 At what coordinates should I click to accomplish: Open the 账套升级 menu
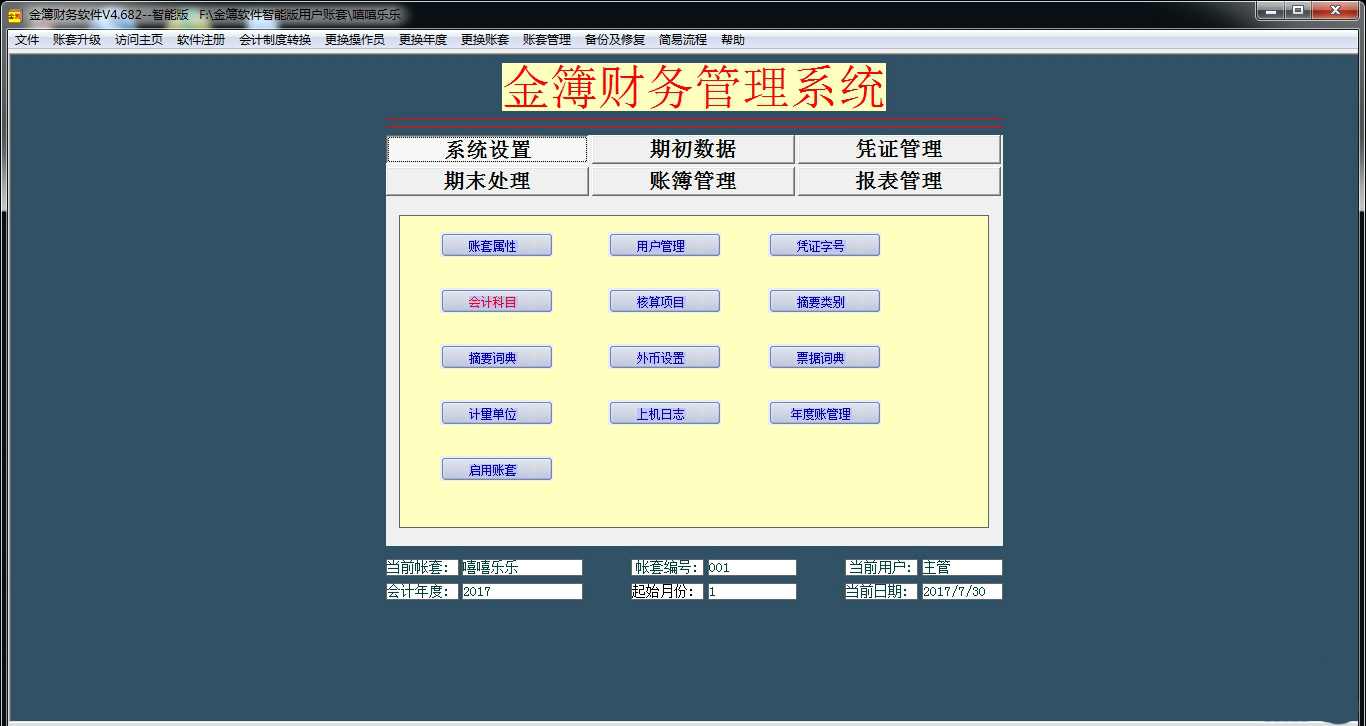(x=77, y=40)
